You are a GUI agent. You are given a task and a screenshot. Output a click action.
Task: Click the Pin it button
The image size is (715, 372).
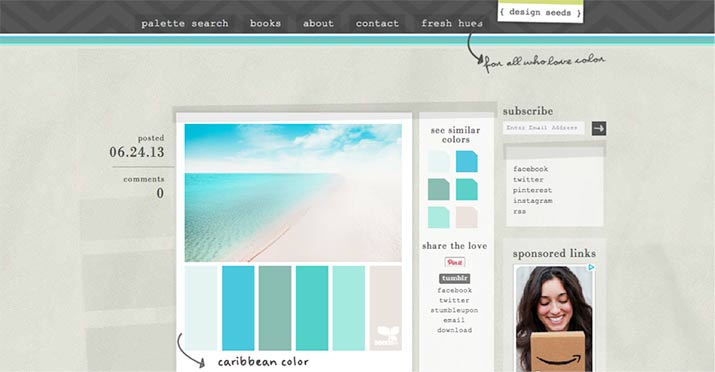[x=455, y=263]
